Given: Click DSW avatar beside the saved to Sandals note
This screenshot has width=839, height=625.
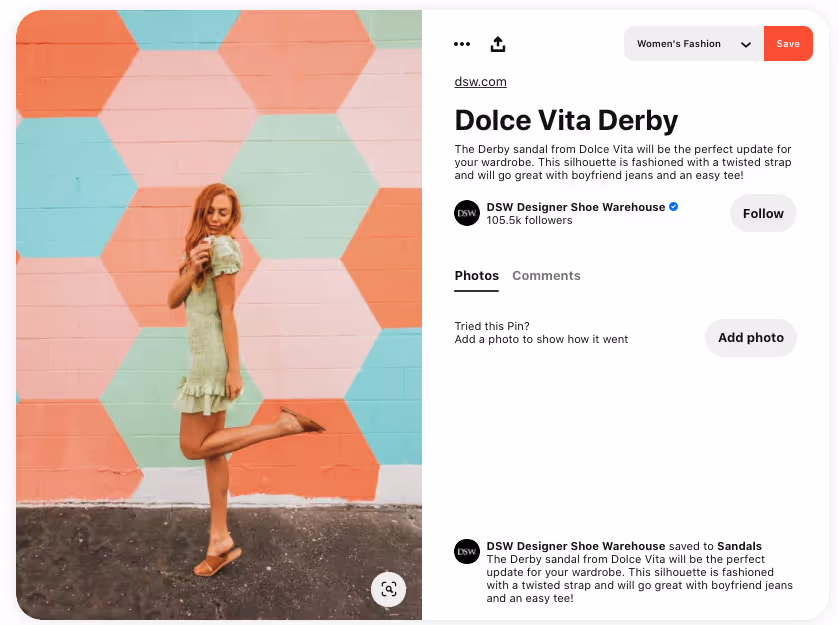Looking at the screenshot, I should tap(467, 552).
